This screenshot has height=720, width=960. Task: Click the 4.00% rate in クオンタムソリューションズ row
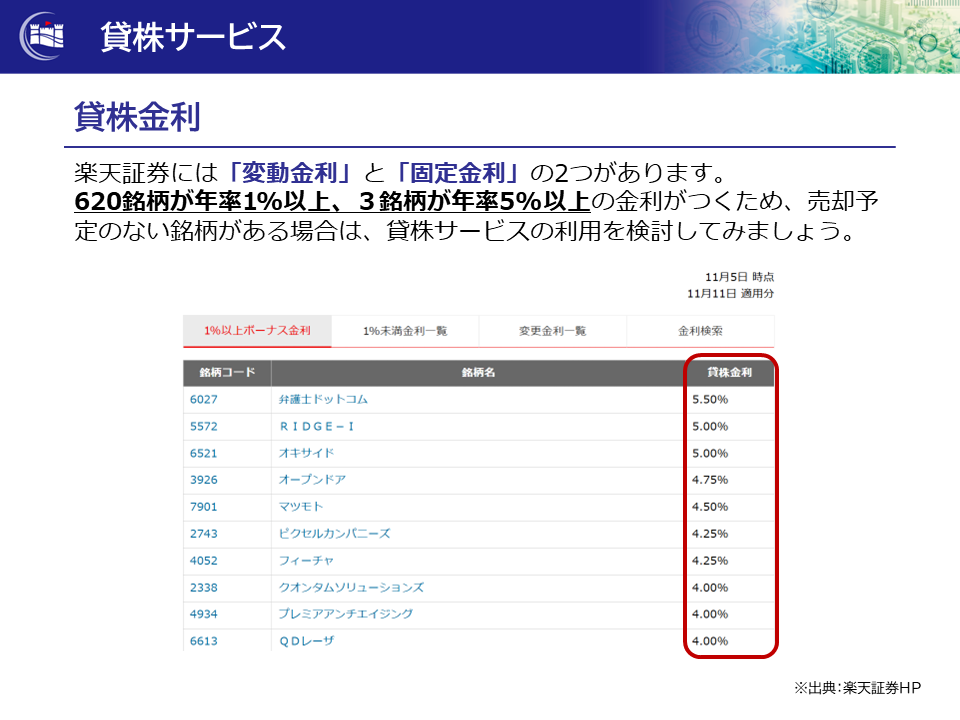click(710, 587)
